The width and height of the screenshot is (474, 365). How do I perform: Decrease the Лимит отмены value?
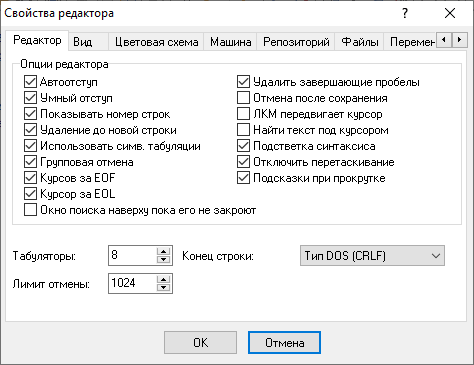163,288
